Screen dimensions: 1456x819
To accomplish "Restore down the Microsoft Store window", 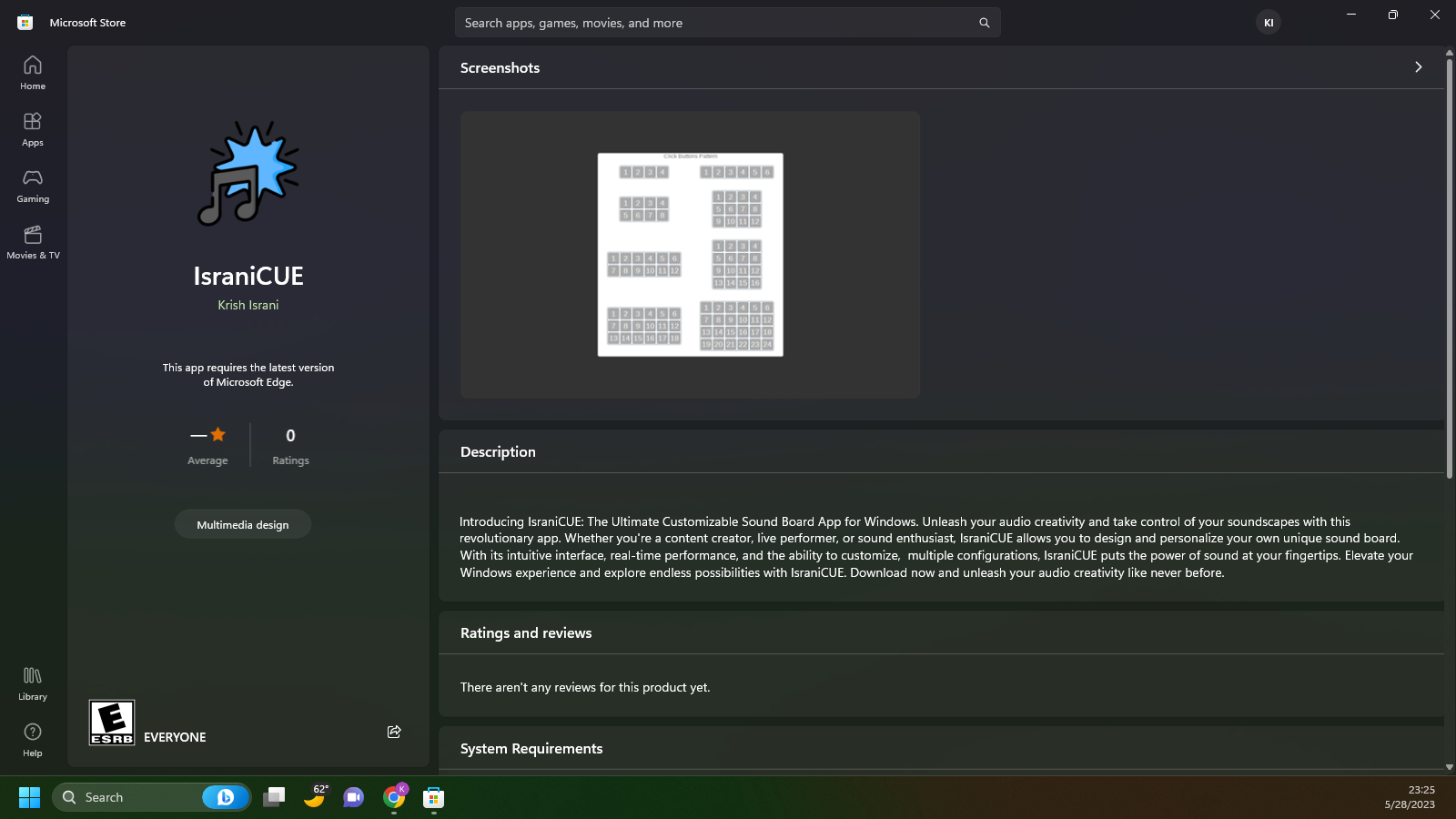I will [x=1393, y=15].
